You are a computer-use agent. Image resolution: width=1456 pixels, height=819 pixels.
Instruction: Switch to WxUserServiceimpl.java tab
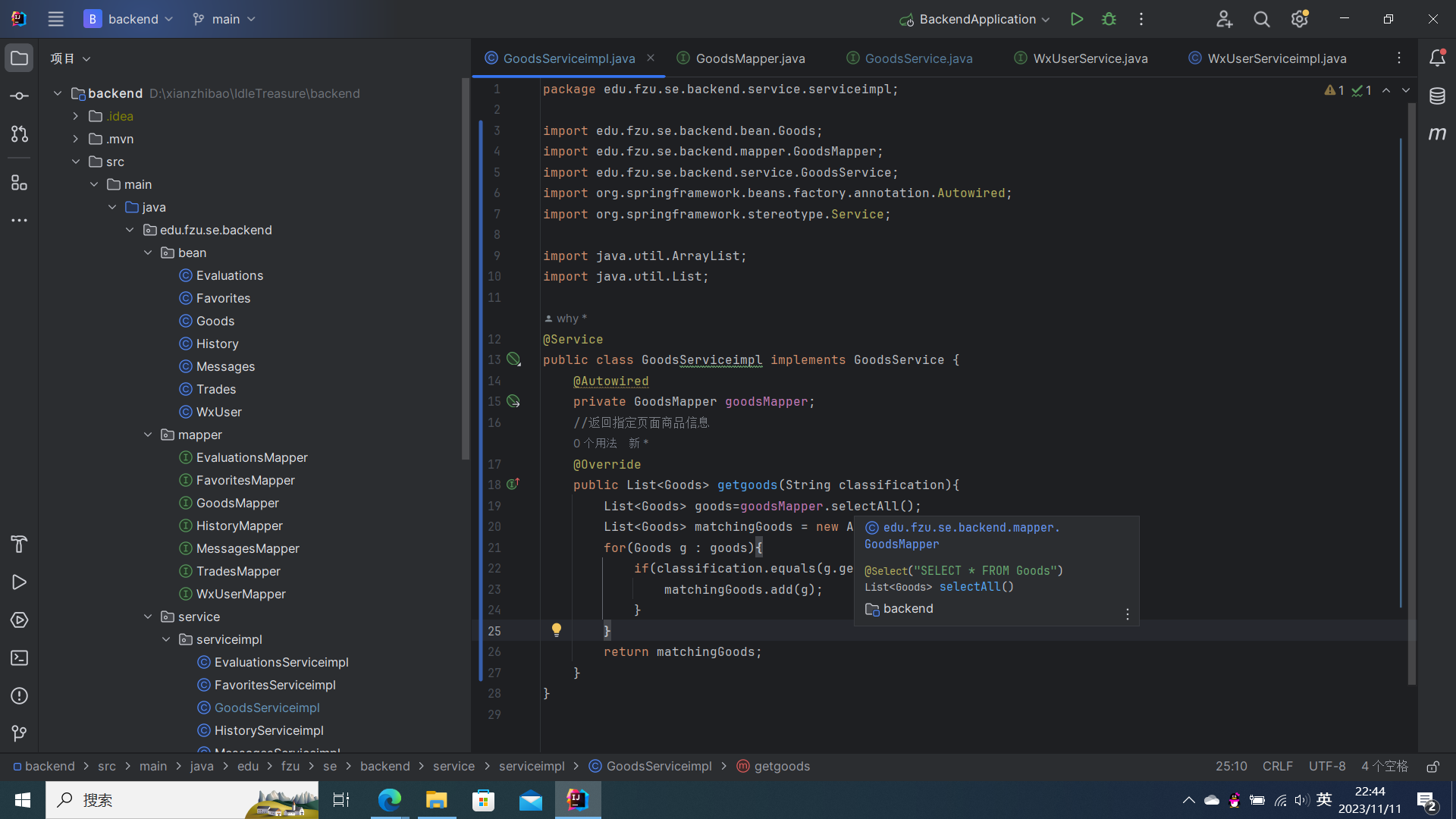tap(1267, 58)
